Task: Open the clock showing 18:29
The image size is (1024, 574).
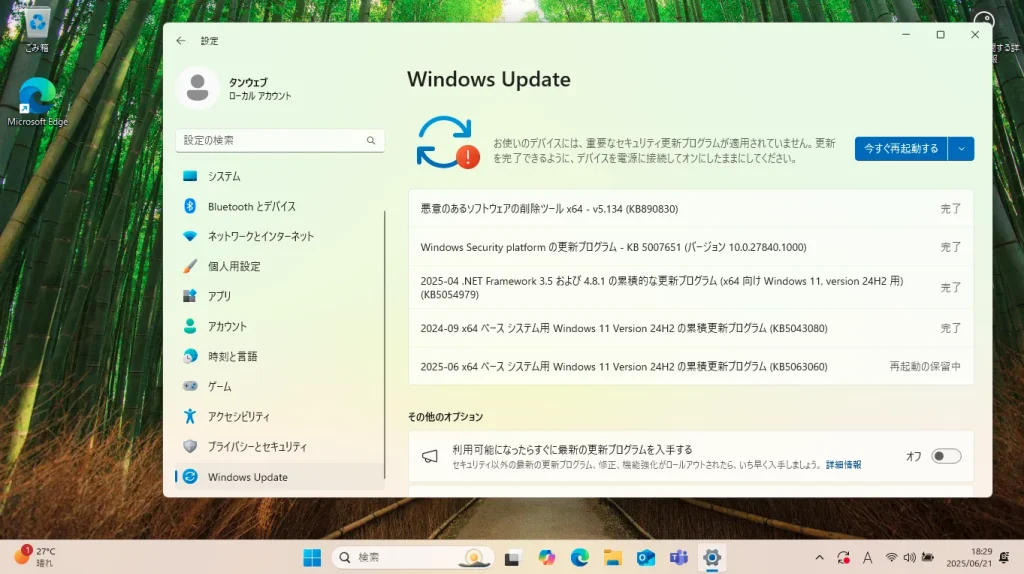Action: [x=969, y=558]
